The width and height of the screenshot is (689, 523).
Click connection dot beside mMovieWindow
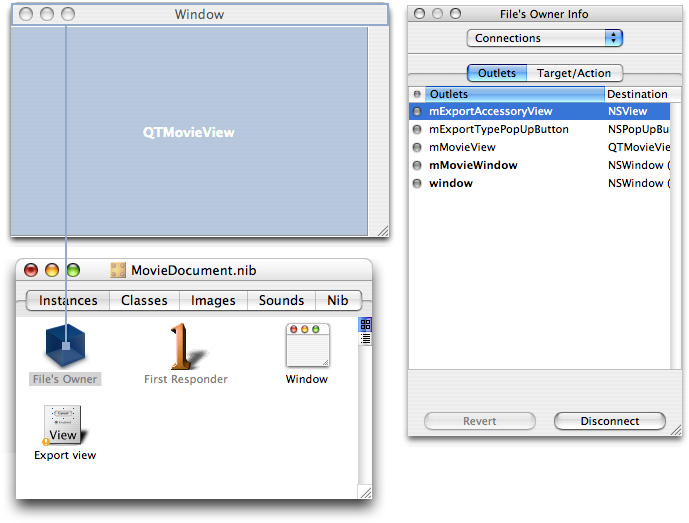(x=417, y=165)
